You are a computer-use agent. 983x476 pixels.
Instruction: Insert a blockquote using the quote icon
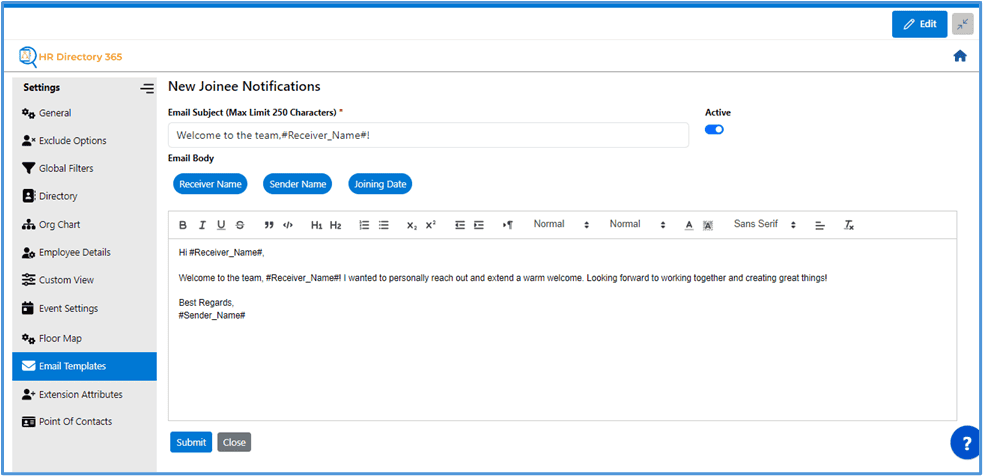(269, 225)
